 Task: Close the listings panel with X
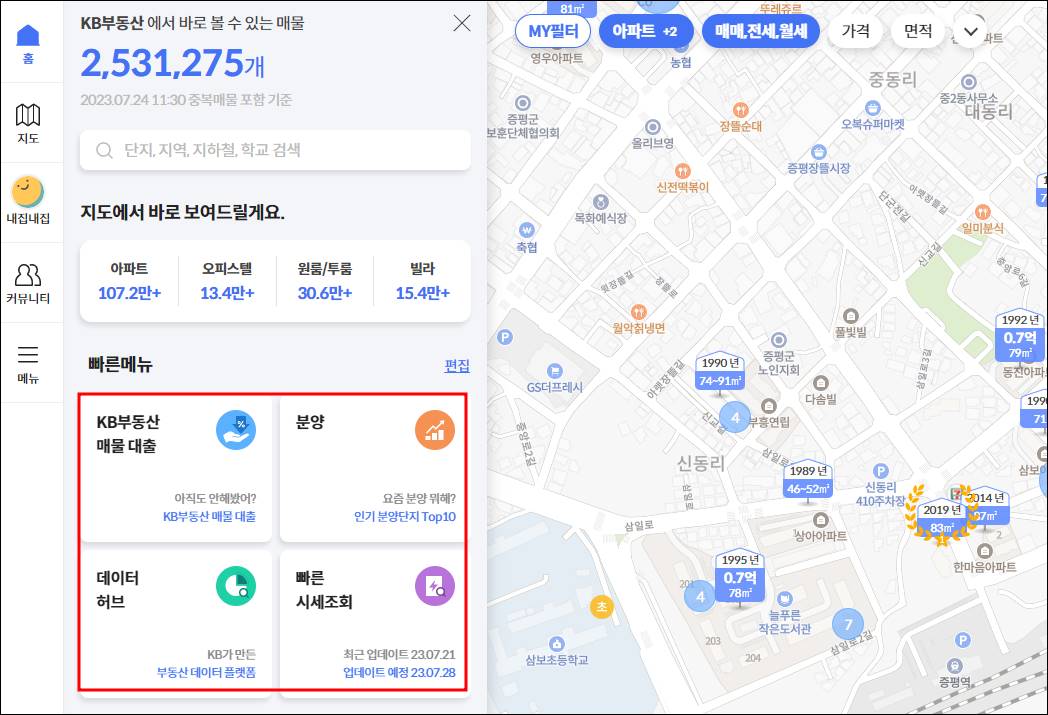click(x=462, y=23)
